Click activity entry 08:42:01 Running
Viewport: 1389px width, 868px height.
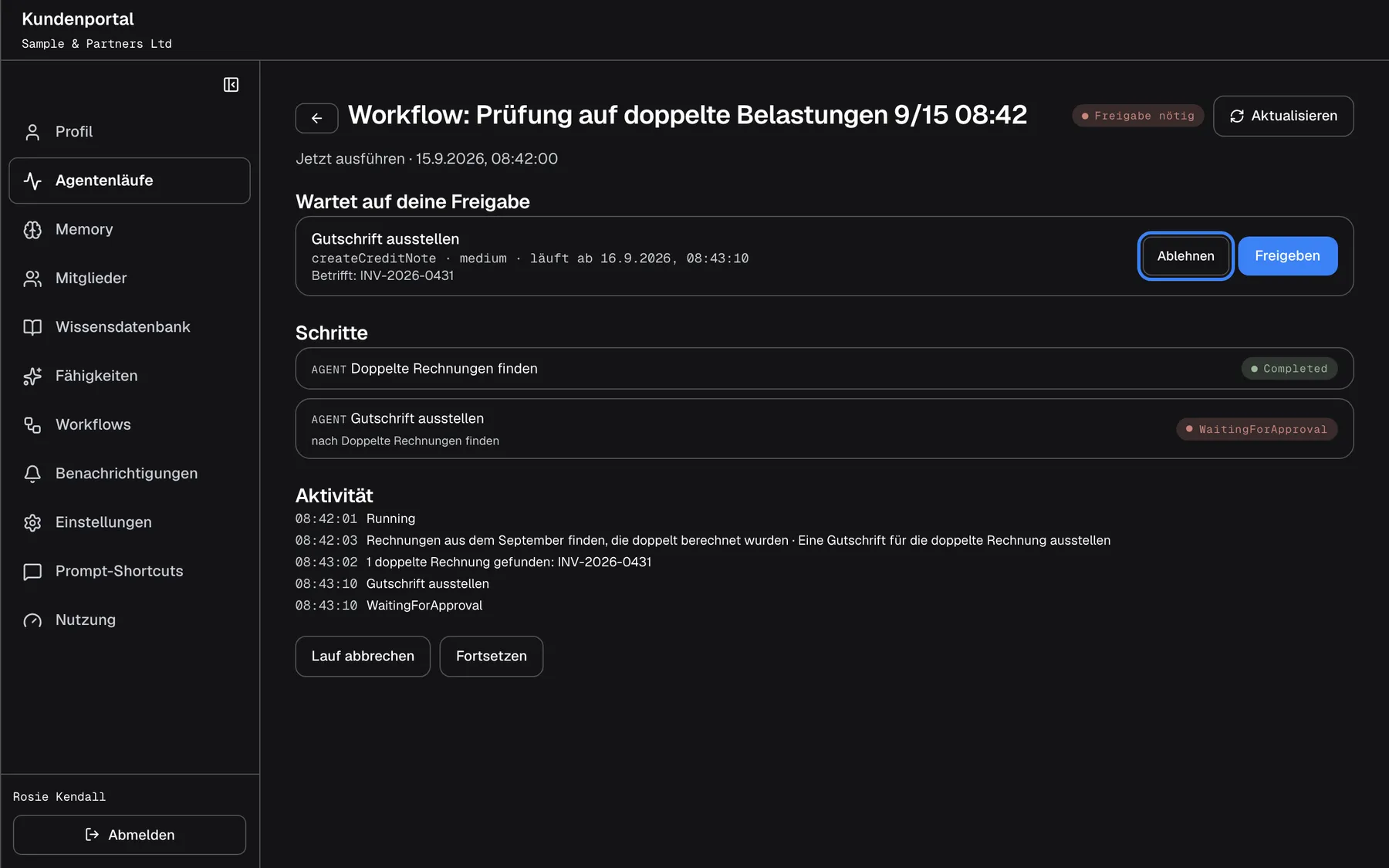coord(355,518)
